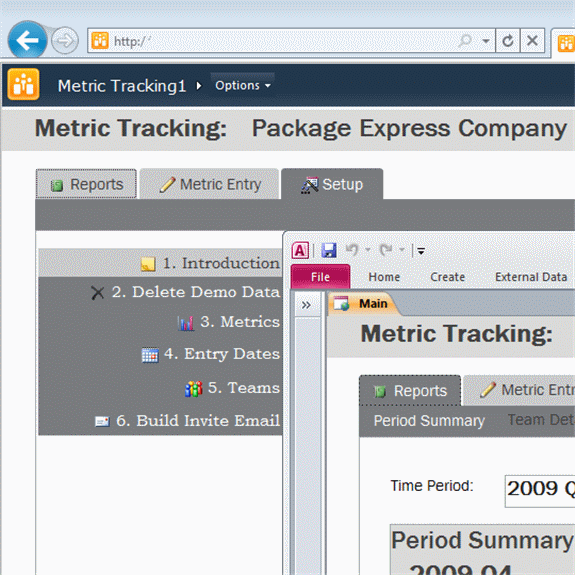The height and width of the screenshot is (575, 575).
Task: Select the Setup tab in web form
Action: click(332, 184)
